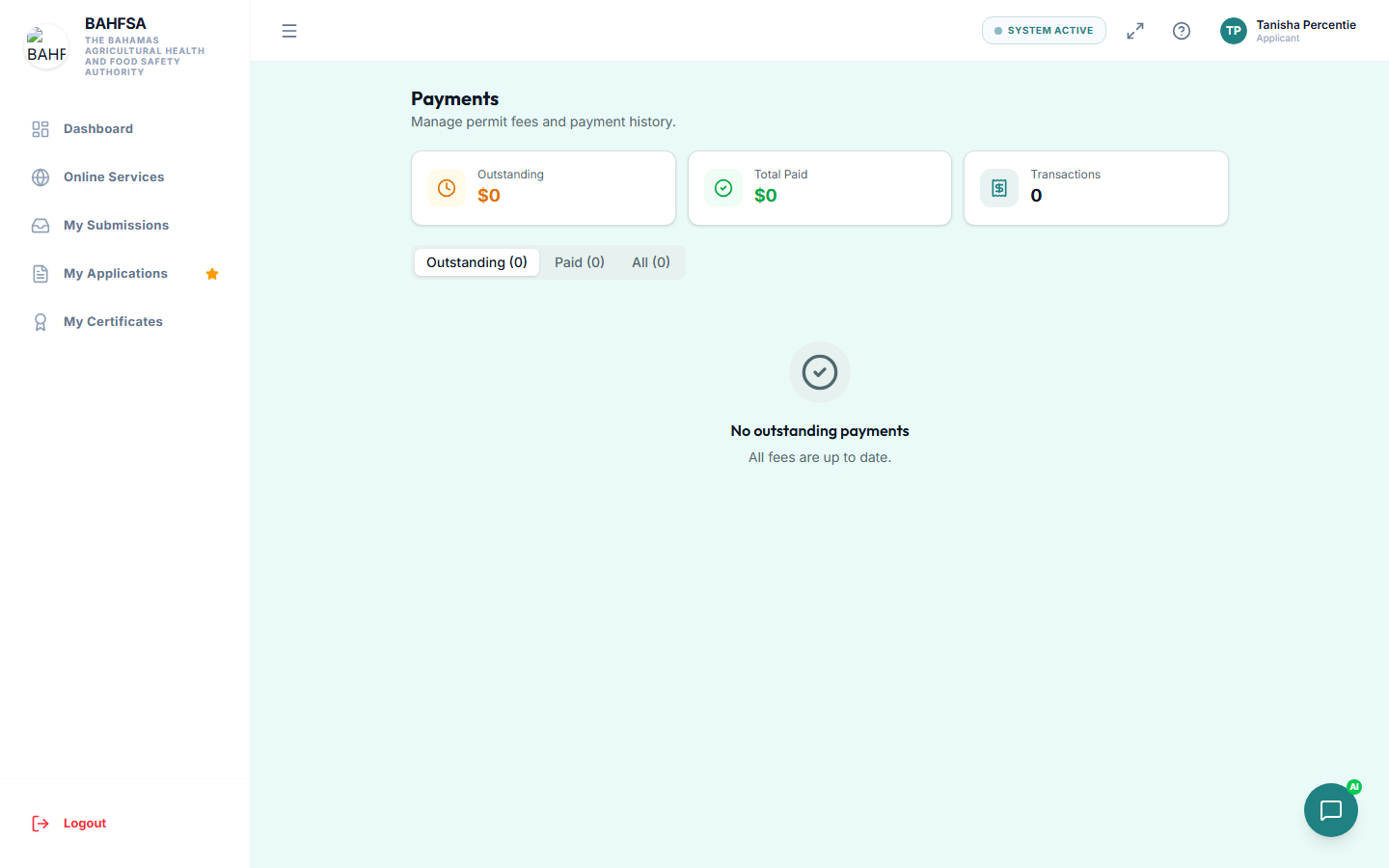Click the 'Applicant' role label
1389x868 pixels.
pyautogui.click(x=1278, y=39)
